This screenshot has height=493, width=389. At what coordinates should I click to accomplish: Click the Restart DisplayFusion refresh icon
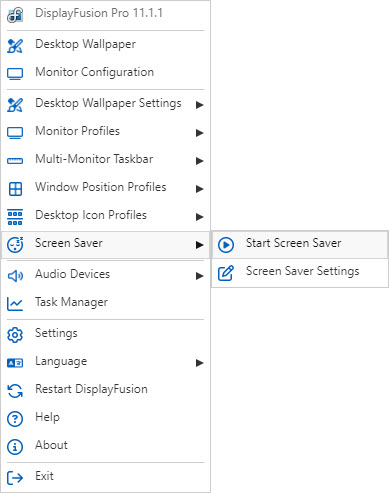click(x=15, y=391)
